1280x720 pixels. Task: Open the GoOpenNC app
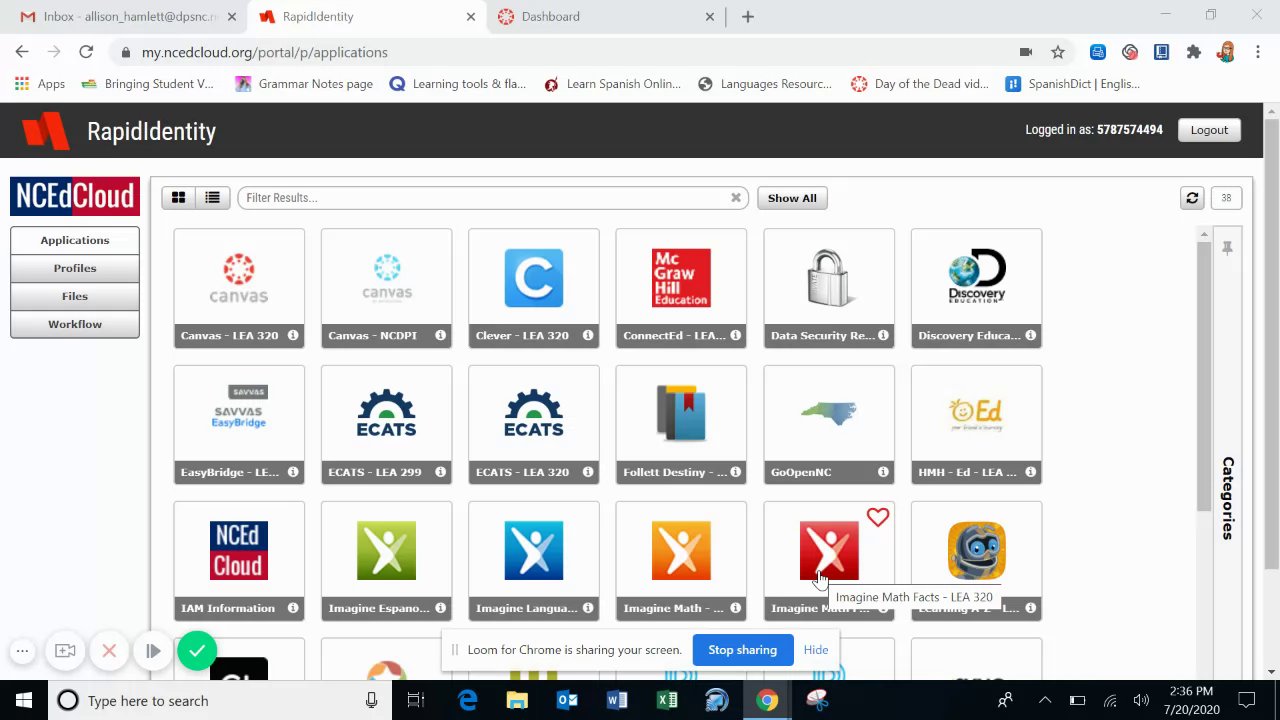[x=829, y=424]
